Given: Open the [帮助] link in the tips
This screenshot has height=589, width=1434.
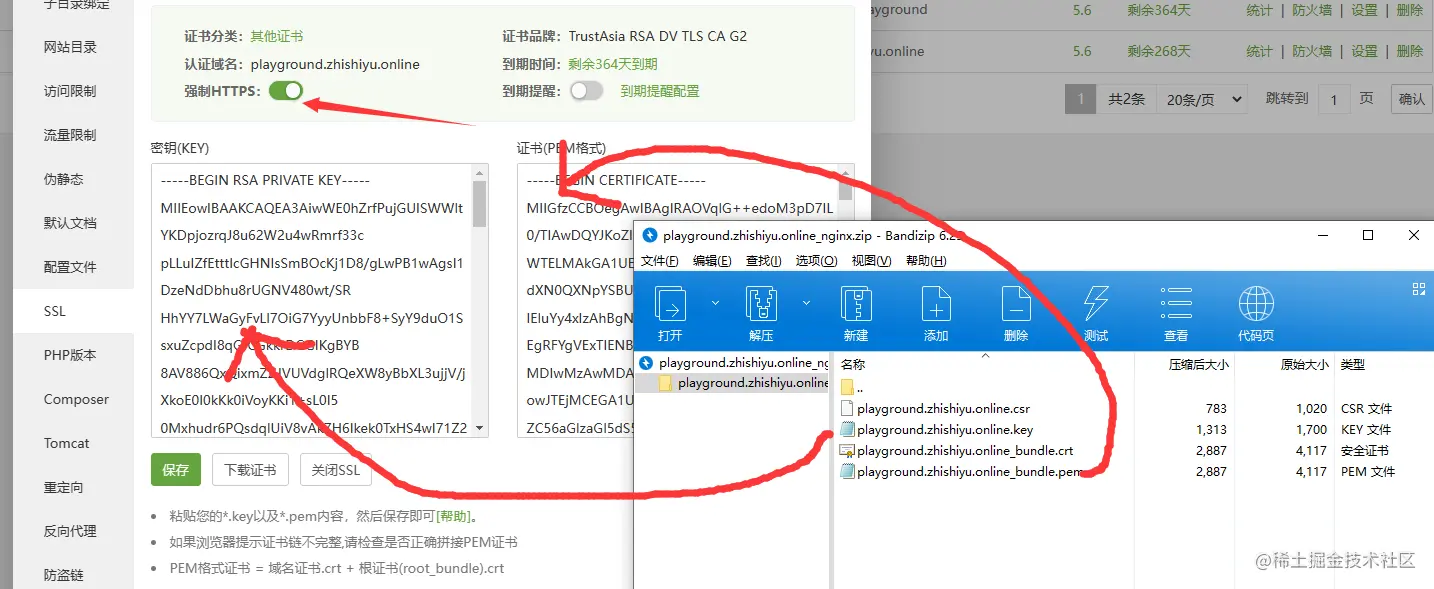Looking at the screenshot, I should [x=455, y=517].
